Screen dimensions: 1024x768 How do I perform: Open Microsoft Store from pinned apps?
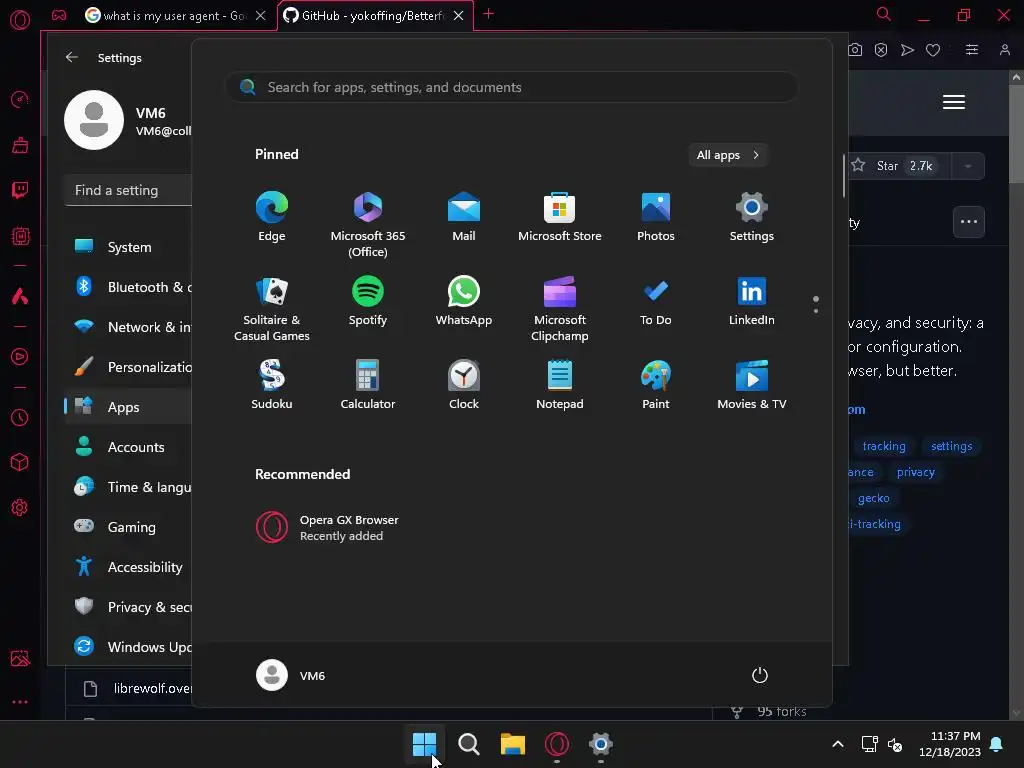(560, 217)
